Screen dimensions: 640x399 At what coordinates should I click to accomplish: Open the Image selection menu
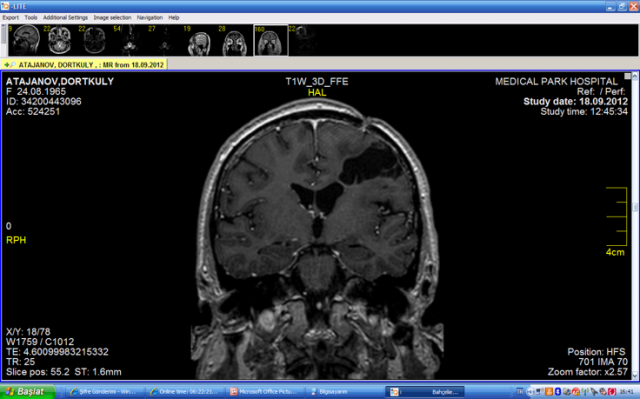[112, 18]
